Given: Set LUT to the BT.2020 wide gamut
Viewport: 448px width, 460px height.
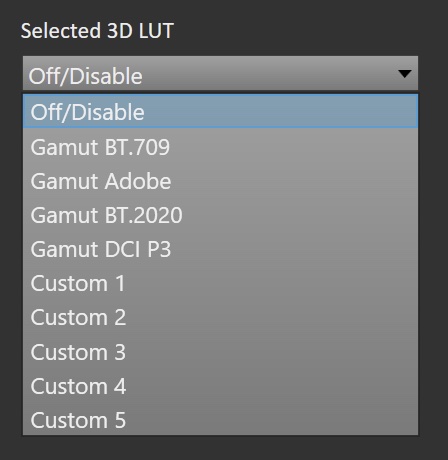Looking at the screenshot, I should (220, 215).
